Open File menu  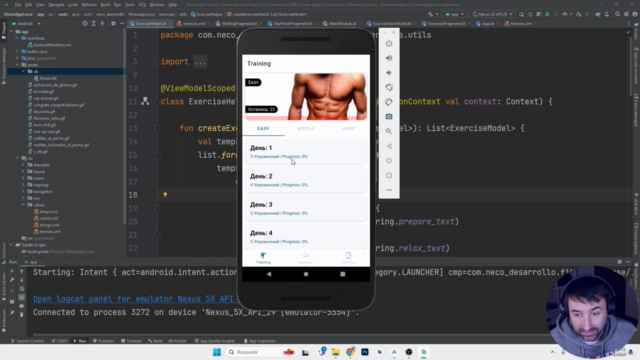18,5
